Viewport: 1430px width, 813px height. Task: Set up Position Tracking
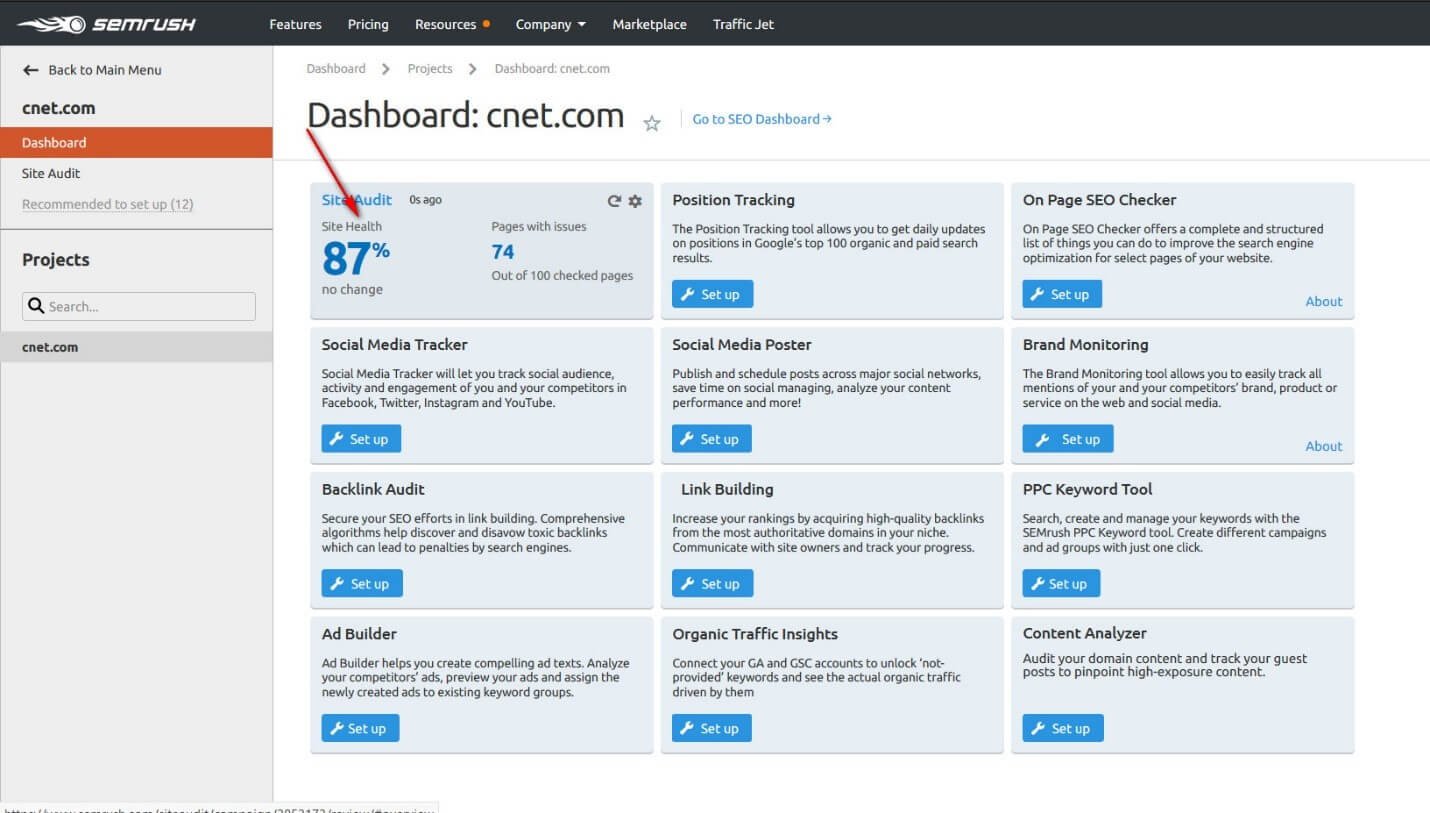(712, 294)
